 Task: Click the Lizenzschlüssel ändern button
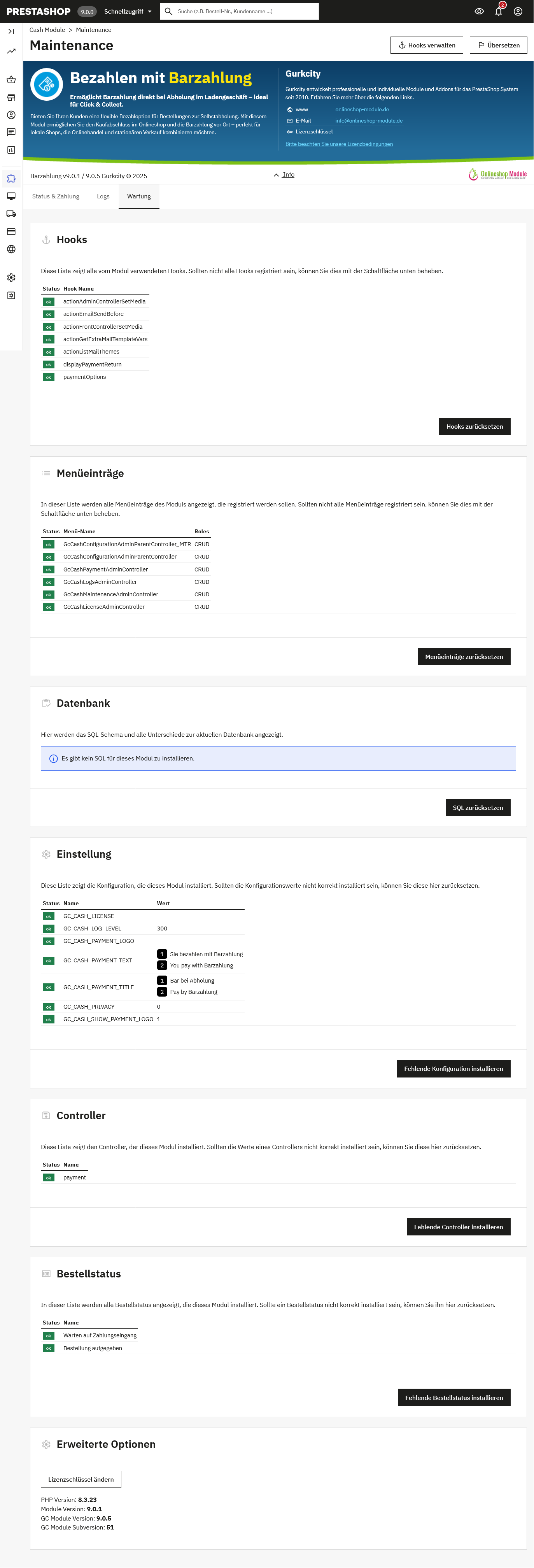point(81,1479)
